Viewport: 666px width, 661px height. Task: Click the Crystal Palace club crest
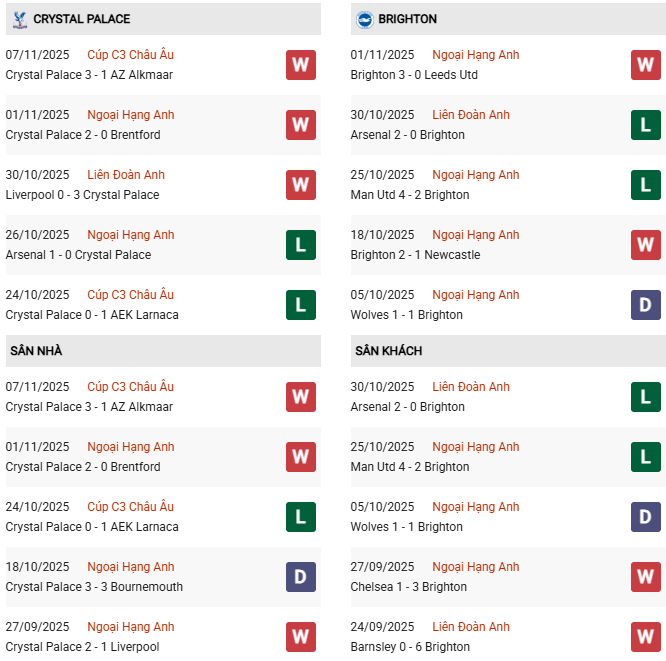(19, 19)
